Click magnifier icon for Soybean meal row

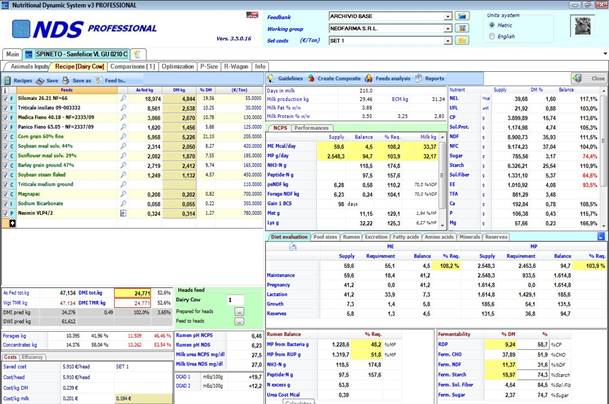click(123, 146)
